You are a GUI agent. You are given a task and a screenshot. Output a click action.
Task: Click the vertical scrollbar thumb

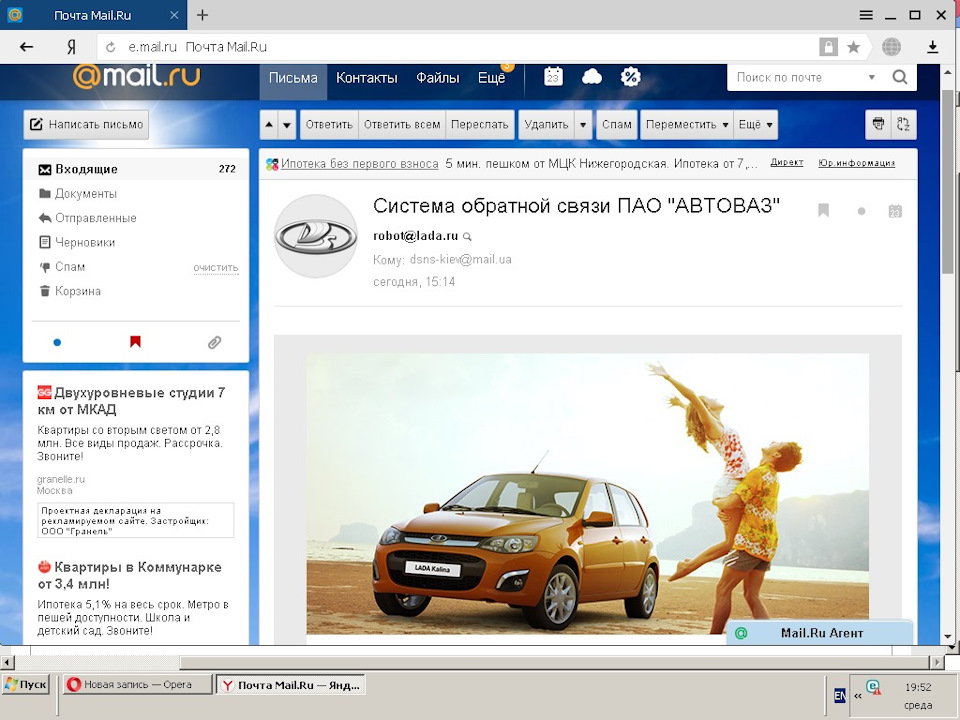point(948,182)
